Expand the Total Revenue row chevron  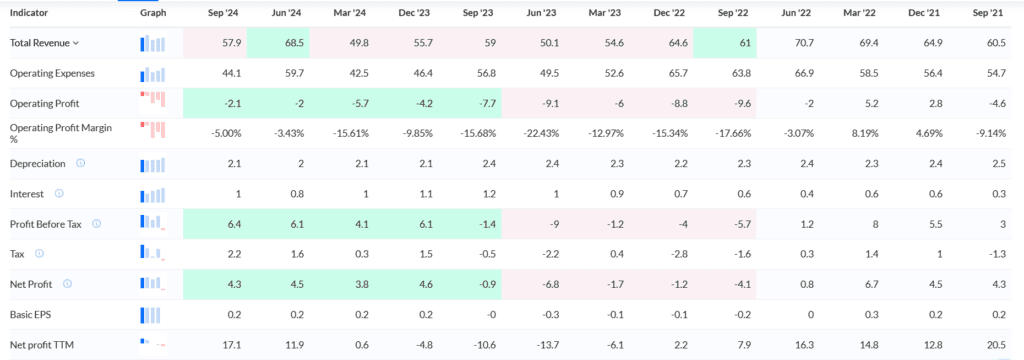tap(76, 43)
